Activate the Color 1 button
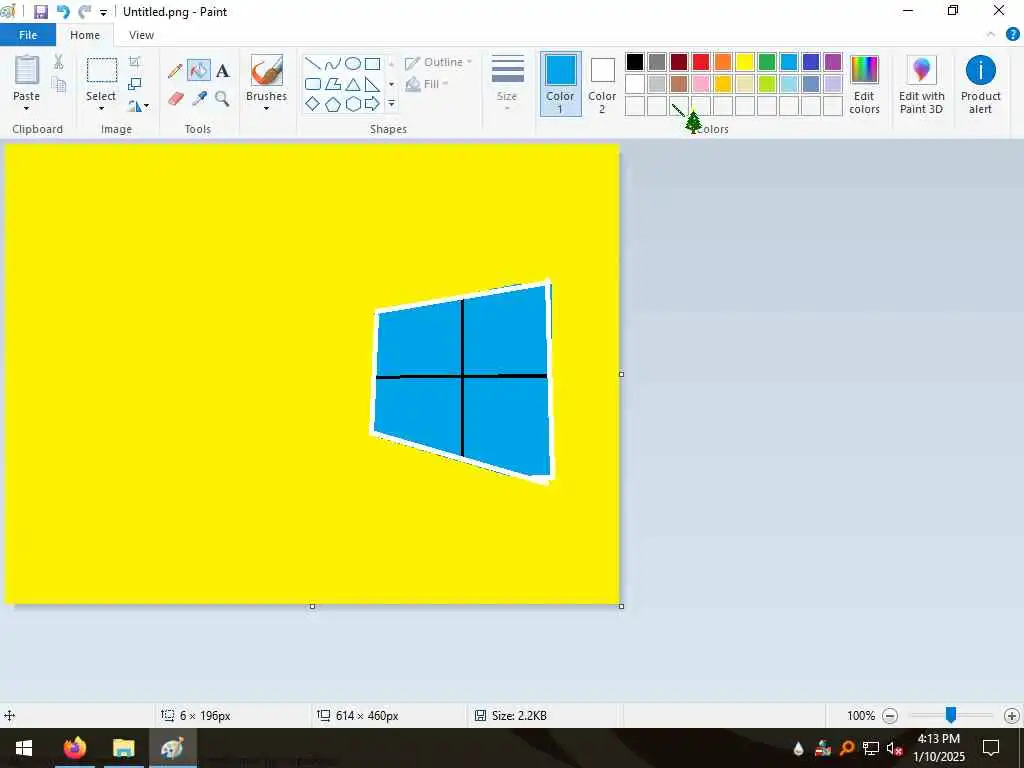 (560, 84)
